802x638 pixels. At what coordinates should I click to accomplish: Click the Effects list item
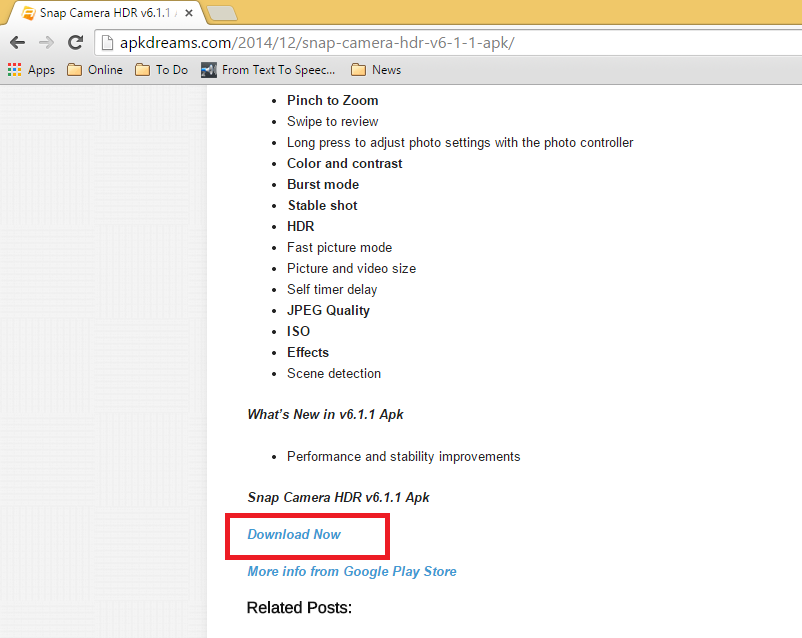coord(307,353)
